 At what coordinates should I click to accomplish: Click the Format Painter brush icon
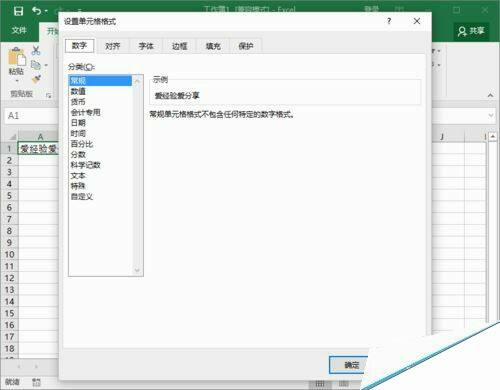pyautogui.click(x=36, y=79)
